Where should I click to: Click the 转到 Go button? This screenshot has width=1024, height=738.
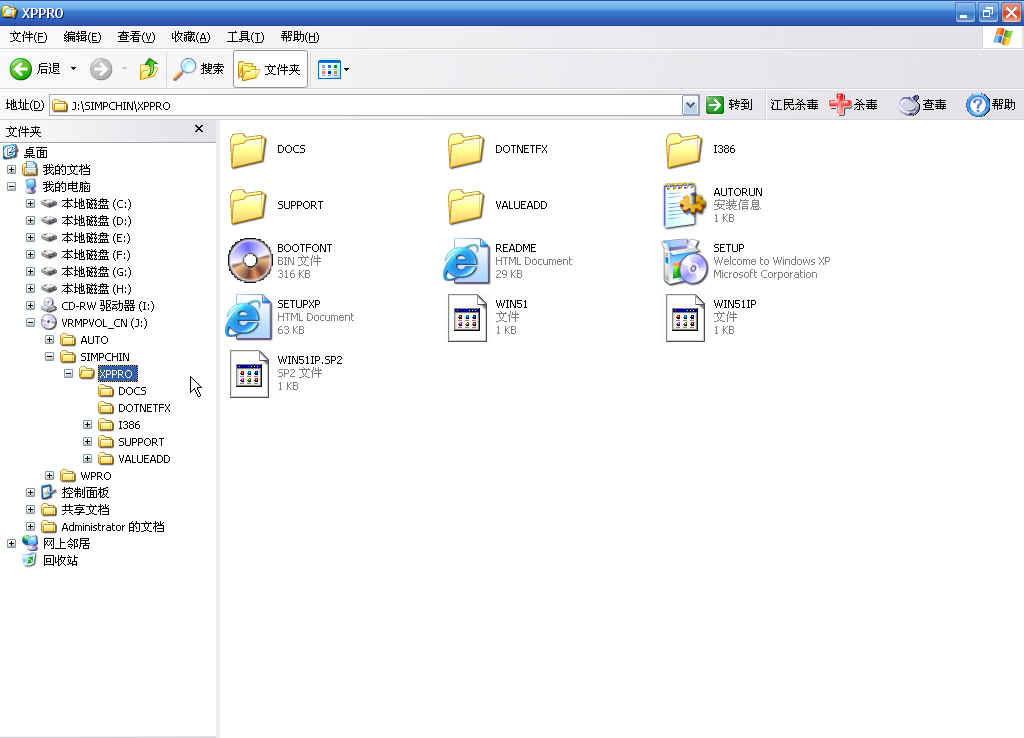pyautogui.click(x=729, y=104)
